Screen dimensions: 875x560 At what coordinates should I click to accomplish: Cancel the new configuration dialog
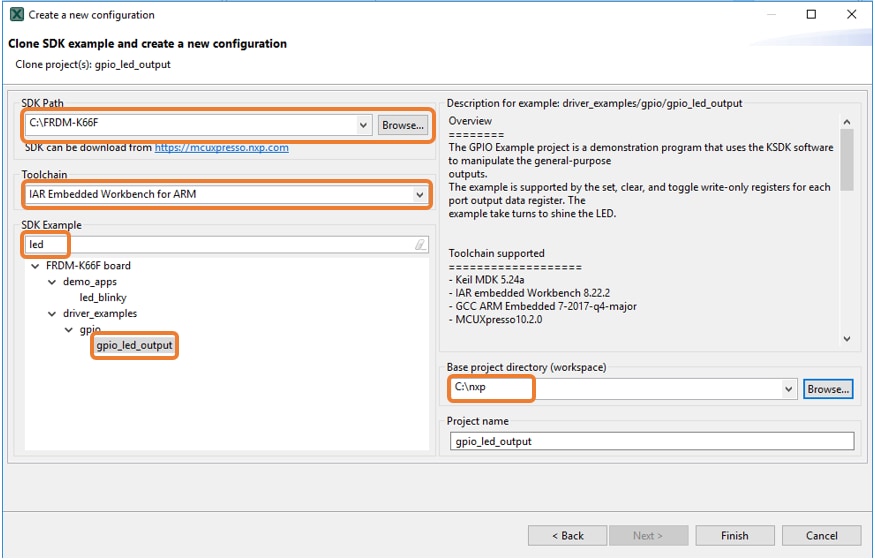pyautogui.click(x=821, y=535)
